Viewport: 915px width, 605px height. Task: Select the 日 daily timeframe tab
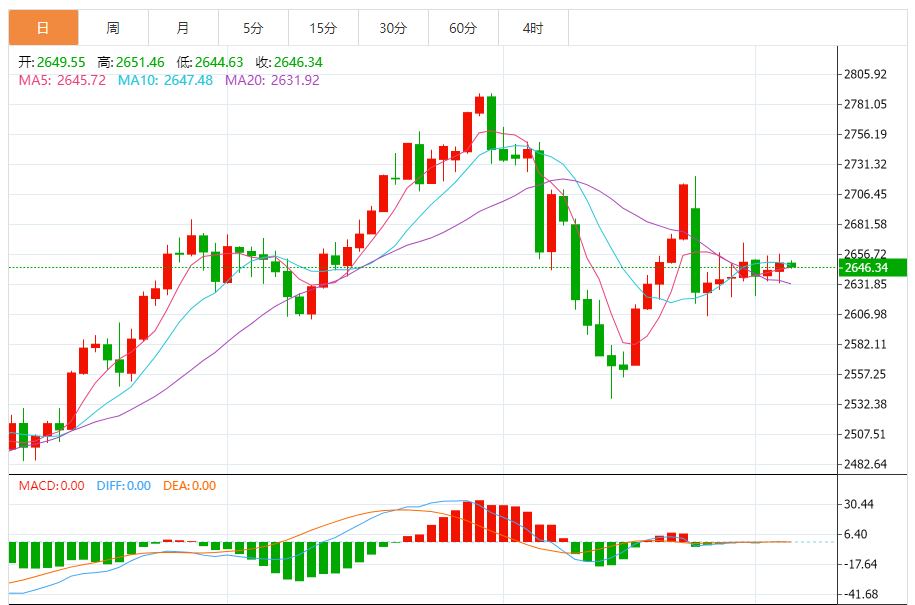pos(43,27)
